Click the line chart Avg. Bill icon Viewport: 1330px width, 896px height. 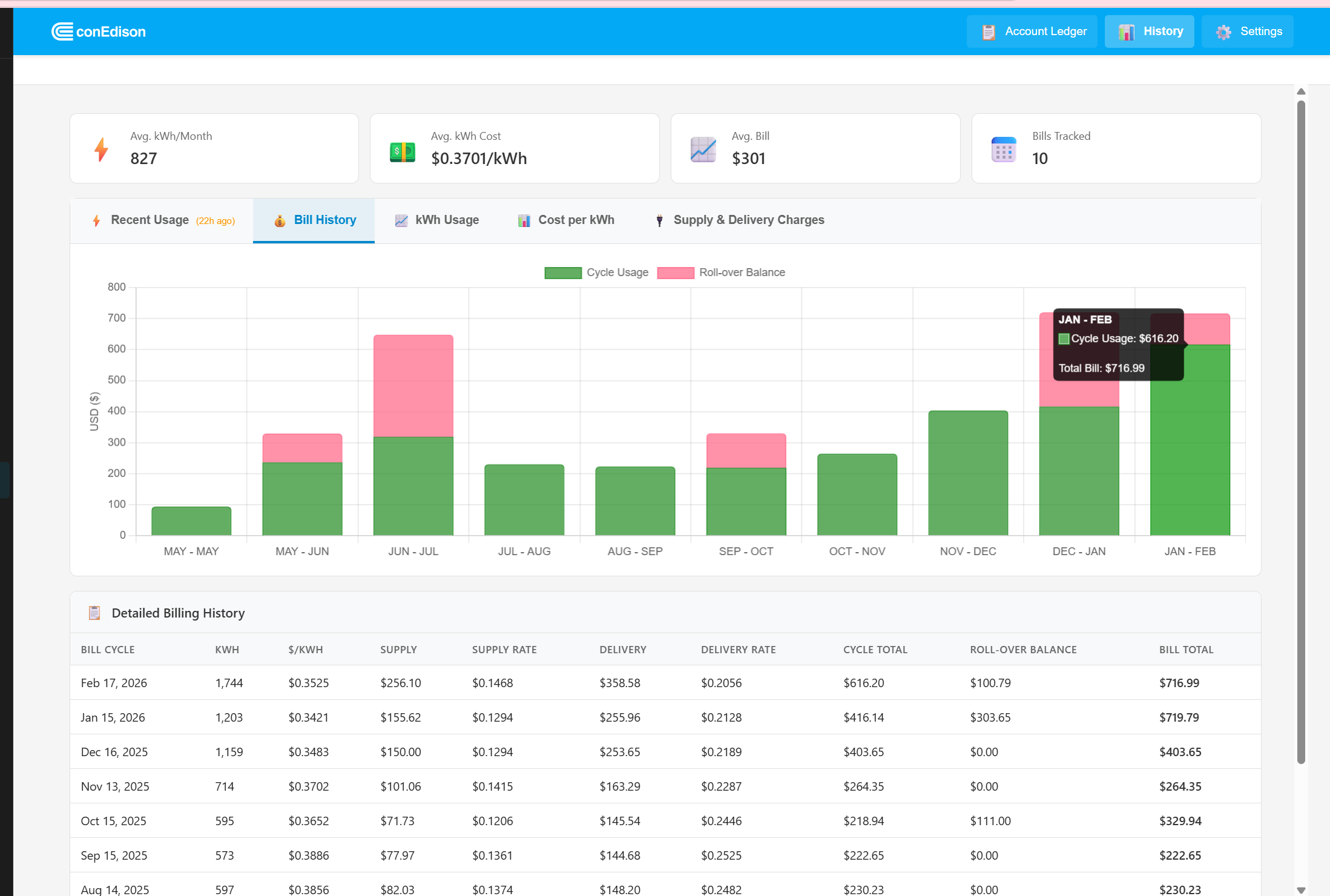703,150
